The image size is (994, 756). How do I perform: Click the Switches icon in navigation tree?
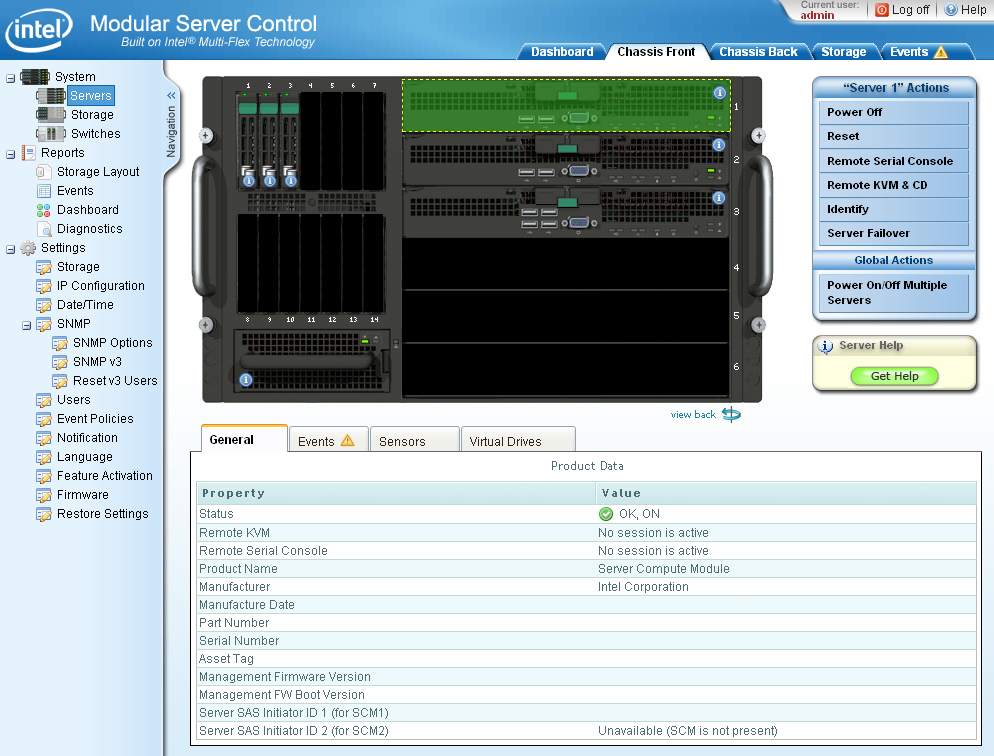click(51, 134)
